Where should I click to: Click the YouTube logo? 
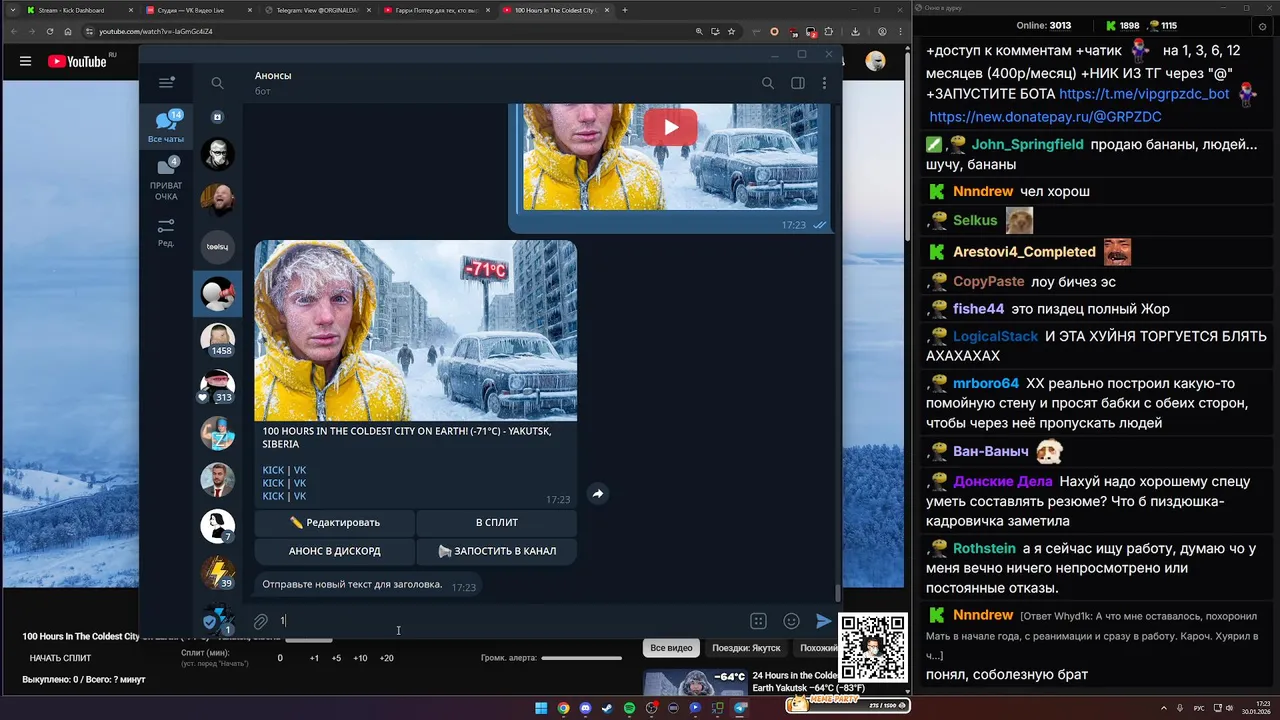(x=77, y=61)
